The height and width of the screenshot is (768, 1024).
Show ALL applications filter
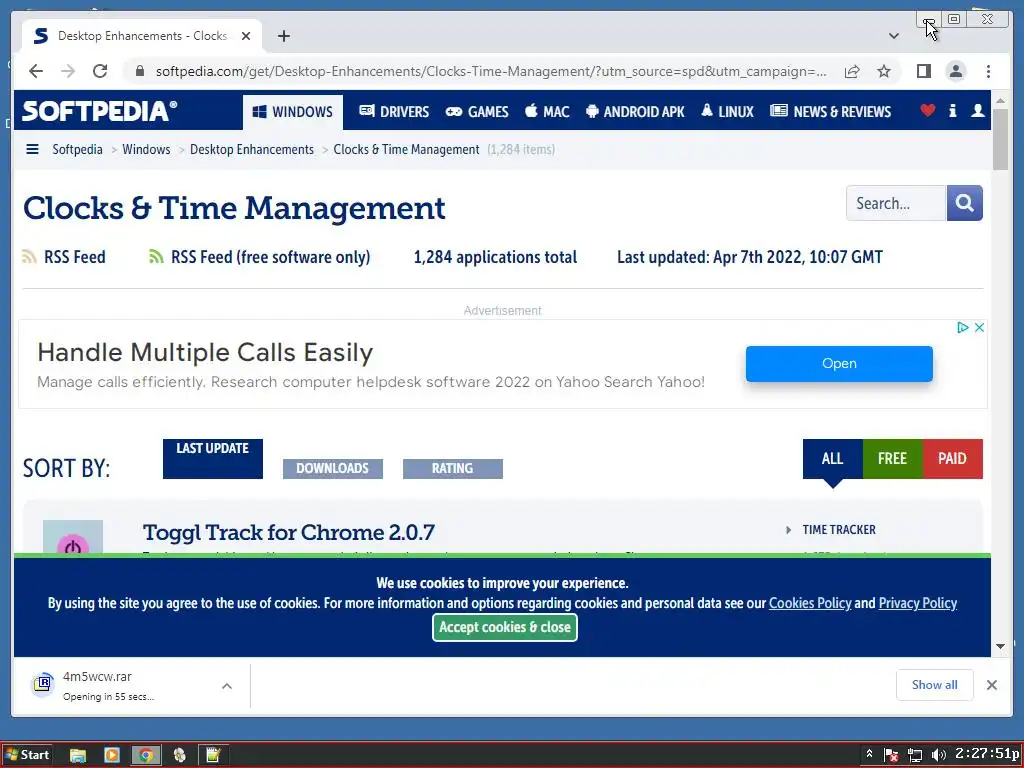pos(833,458)
